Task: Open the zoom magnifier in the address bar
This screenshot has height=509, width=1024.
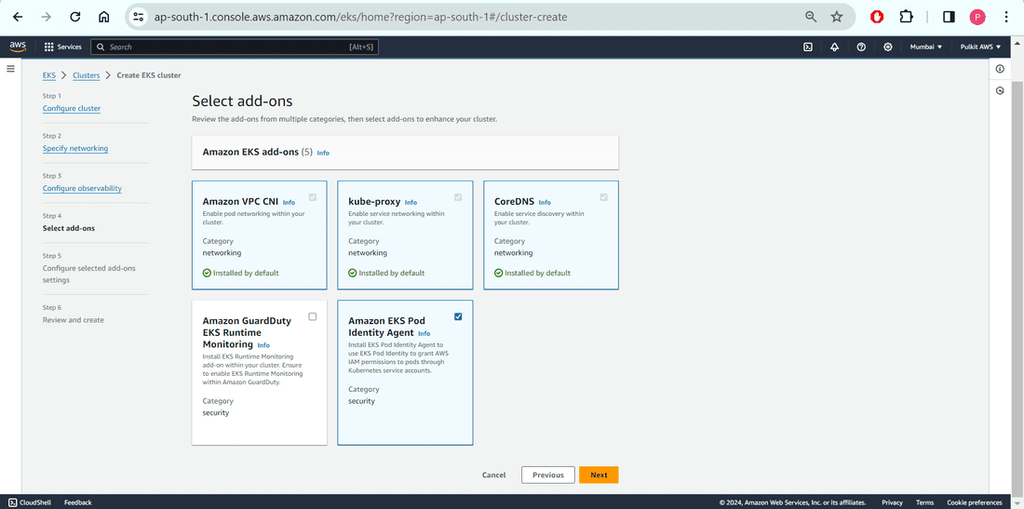Action: point(810,17)
